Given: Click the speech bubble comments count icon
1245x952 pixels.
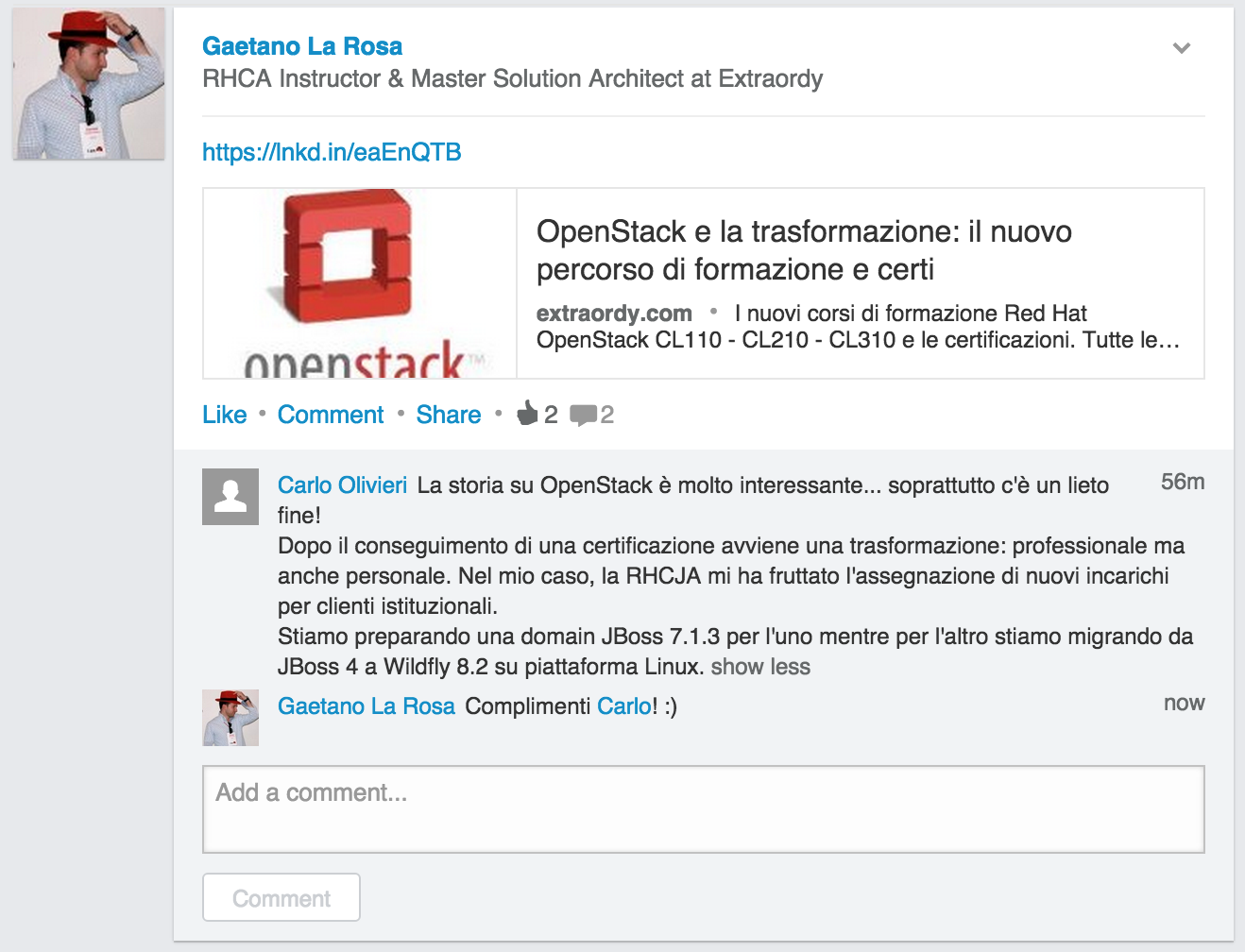Looking at the screenshot, I should coord(583,415).
